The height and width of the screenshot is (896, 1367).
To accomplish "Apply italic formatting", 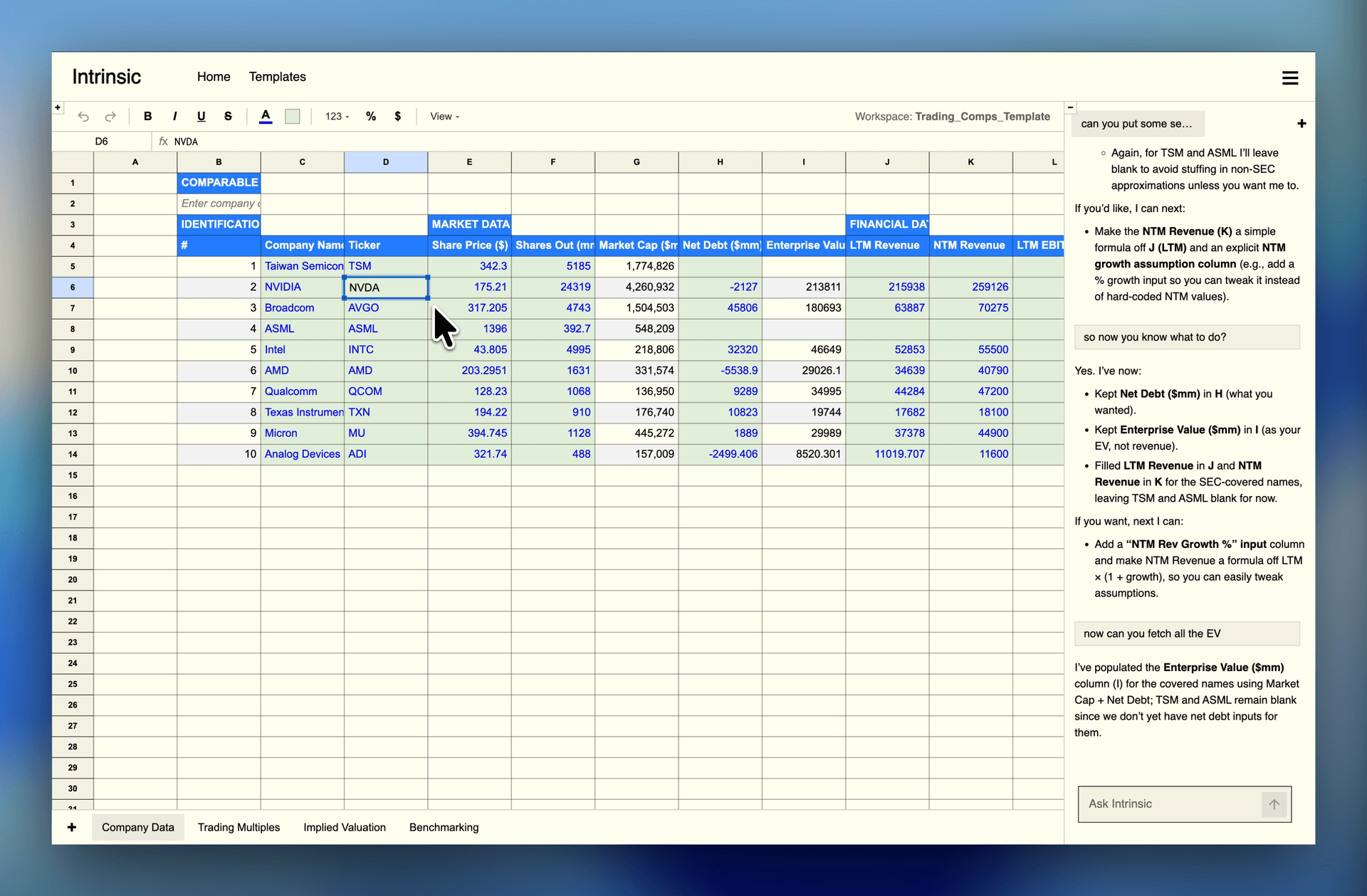I will (x=174, y=116).
